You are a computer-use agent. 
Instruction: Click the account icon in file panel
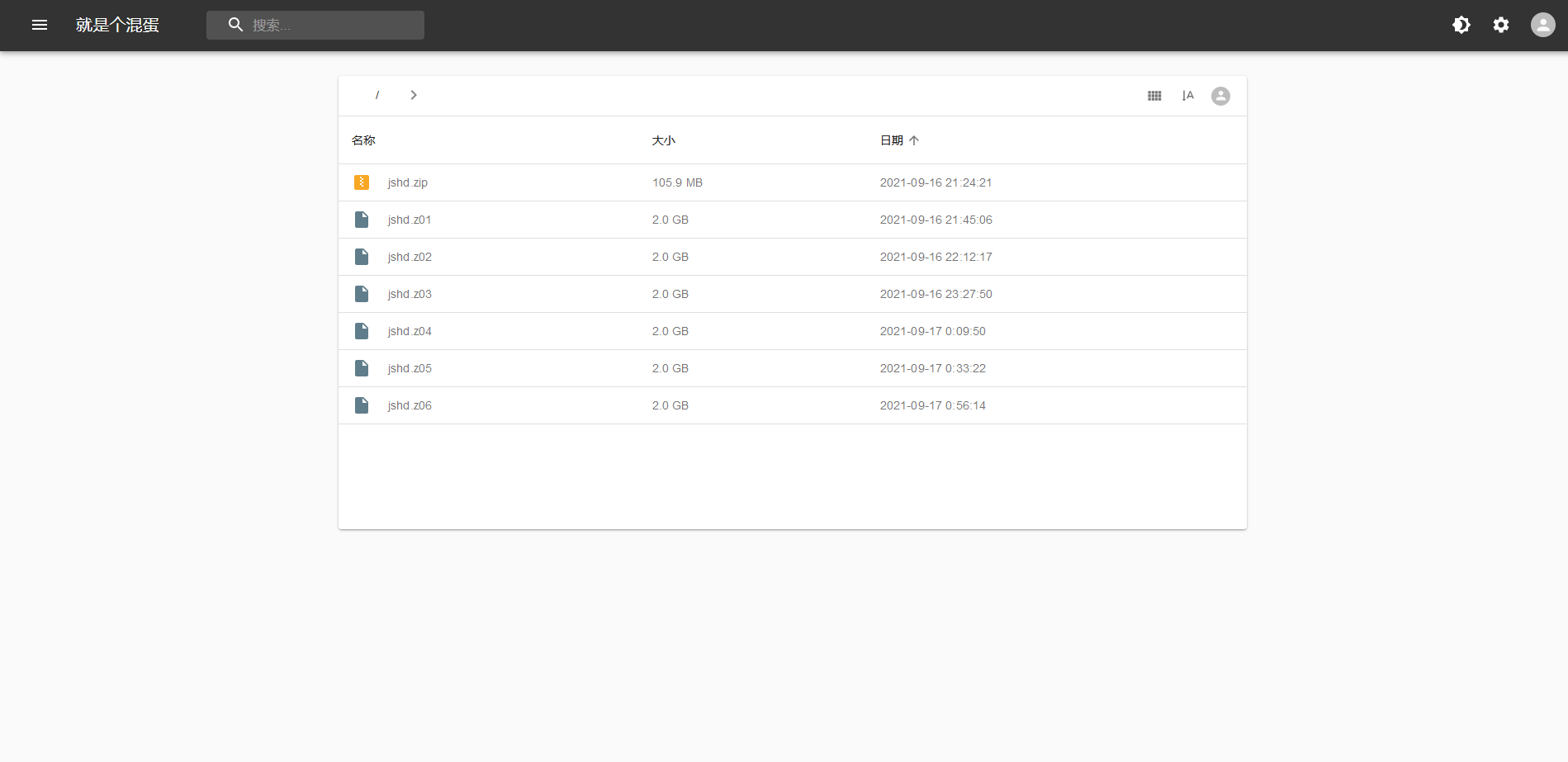tap(1220, 96)
